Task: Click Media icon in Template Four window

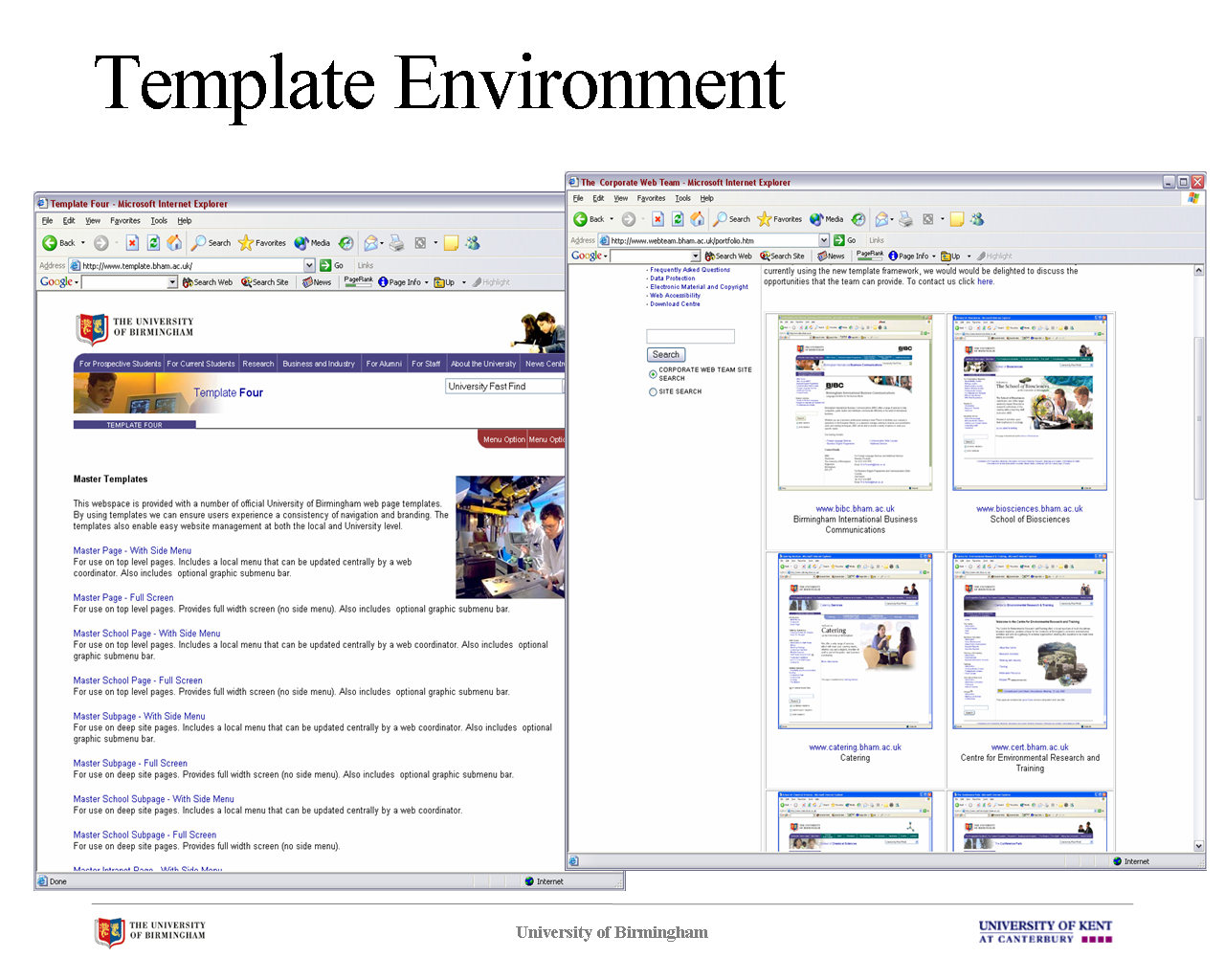Action: (x=312, y=243)
